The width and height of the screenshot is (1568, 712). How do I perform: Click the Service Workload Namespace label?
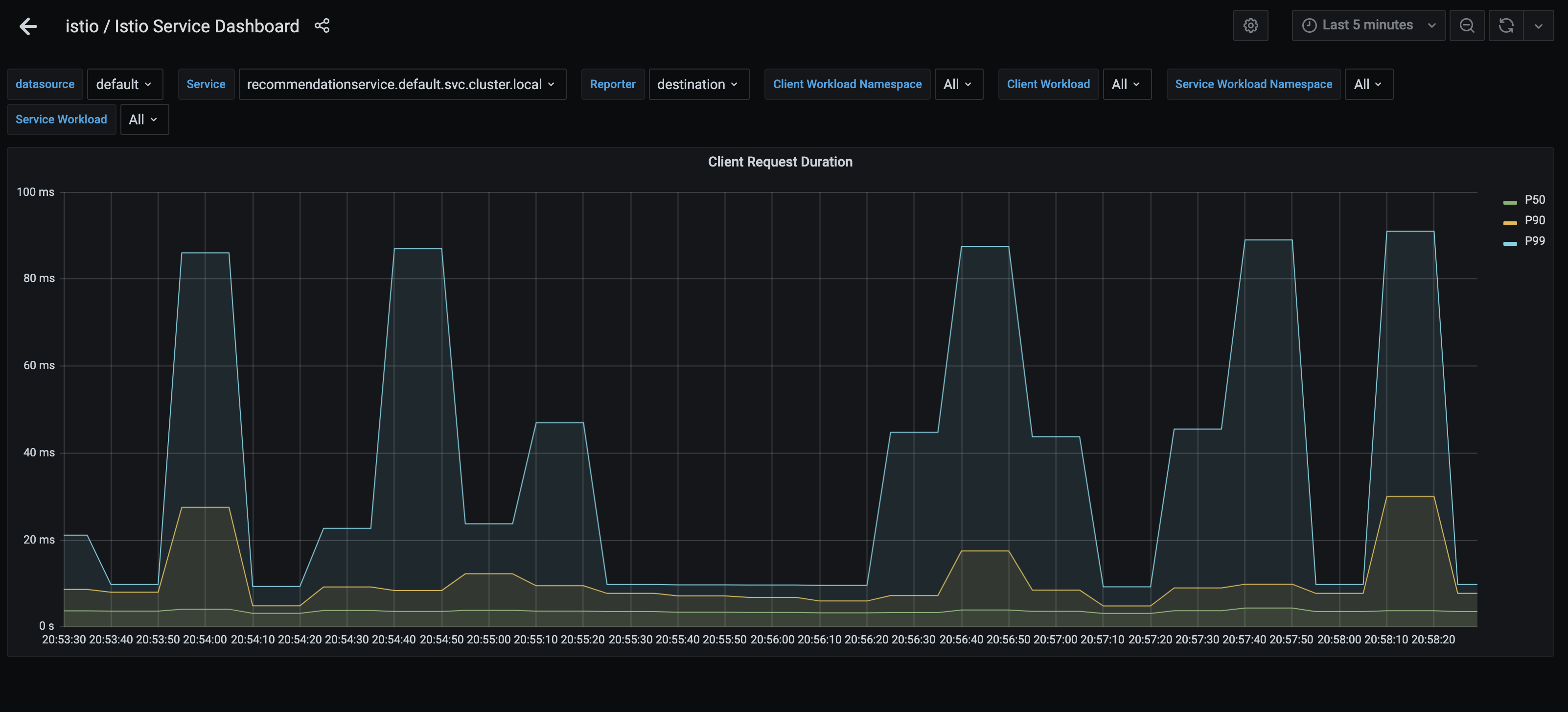pos(1253,84)
